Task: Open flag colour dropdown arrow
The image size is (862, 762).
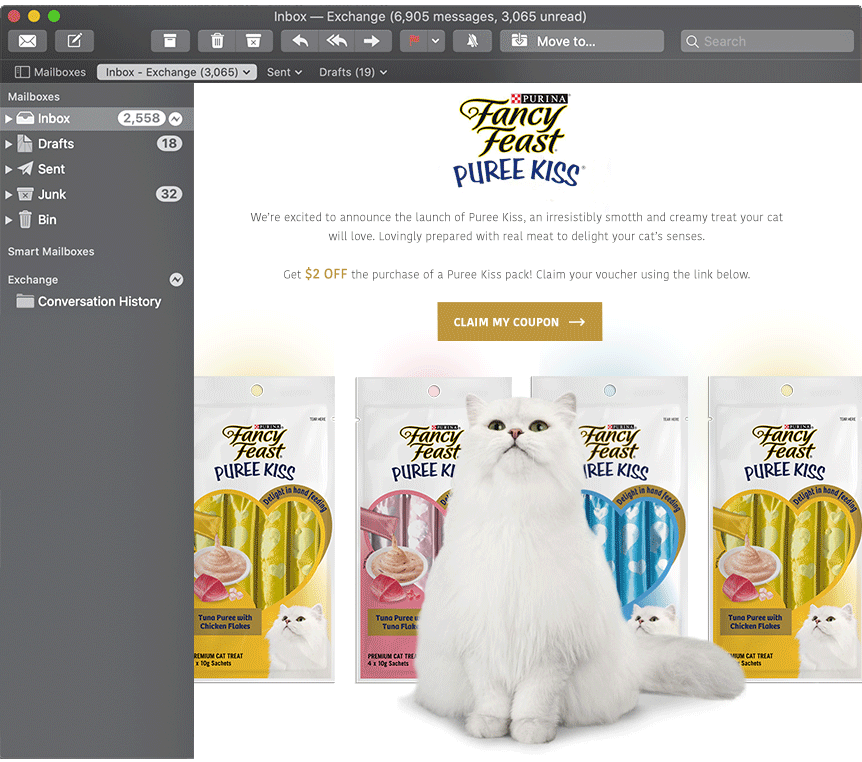Action: click(x=436, y=41)
